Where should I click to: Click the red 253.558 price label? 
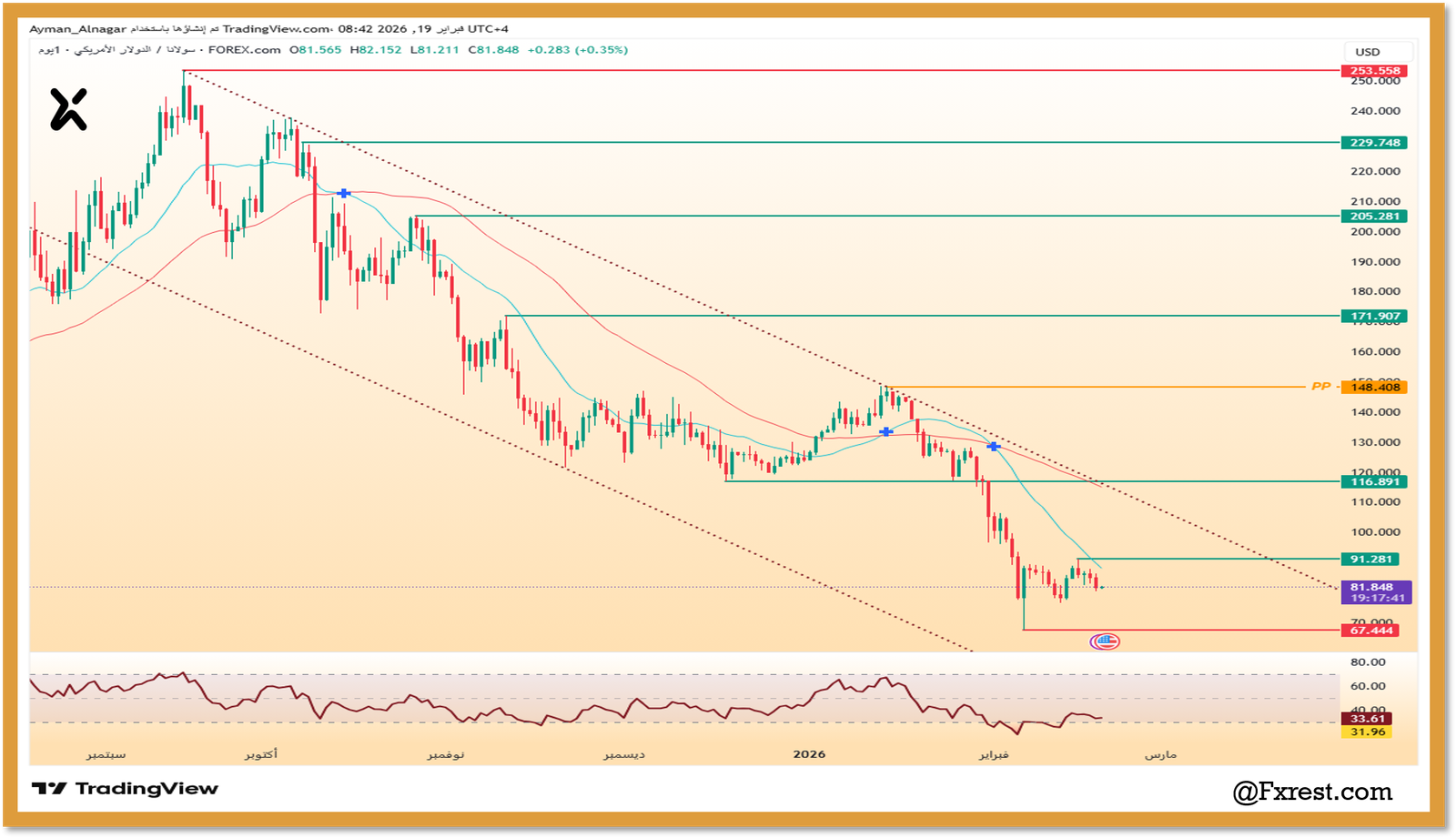pos(1374,71)
